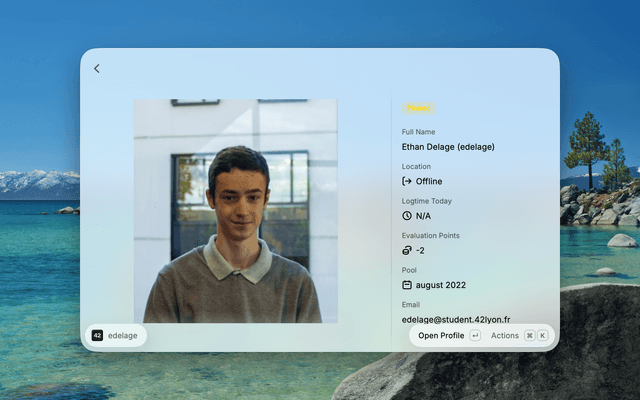Click the -2 evaluation points value

point(420,251)
